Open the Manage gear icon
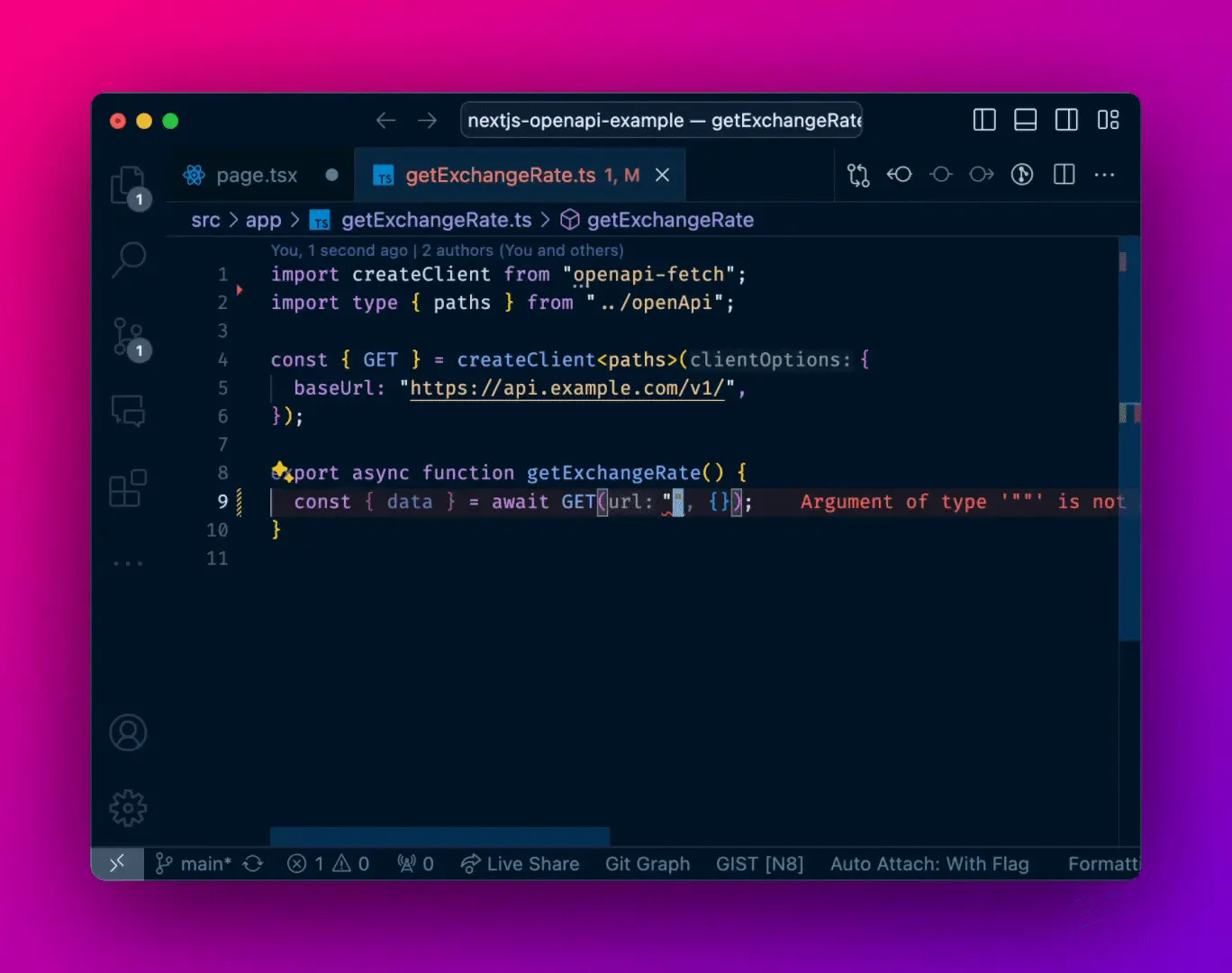This screenshot has height=973, width=1232. pyautogui.click(x=128, y=808)
